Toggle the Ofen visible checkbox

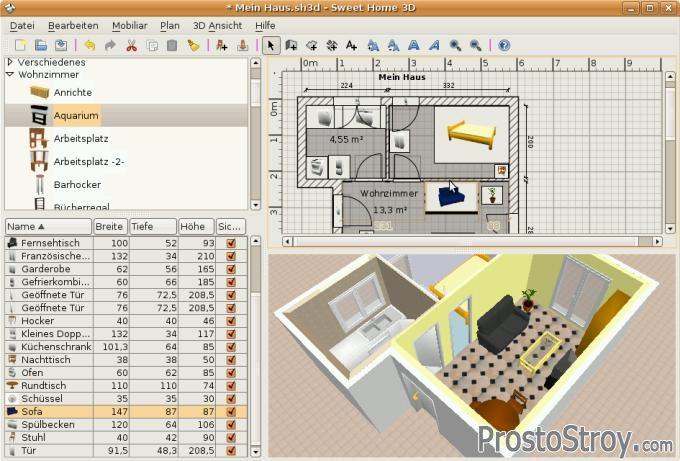click(x=231, y=373)
